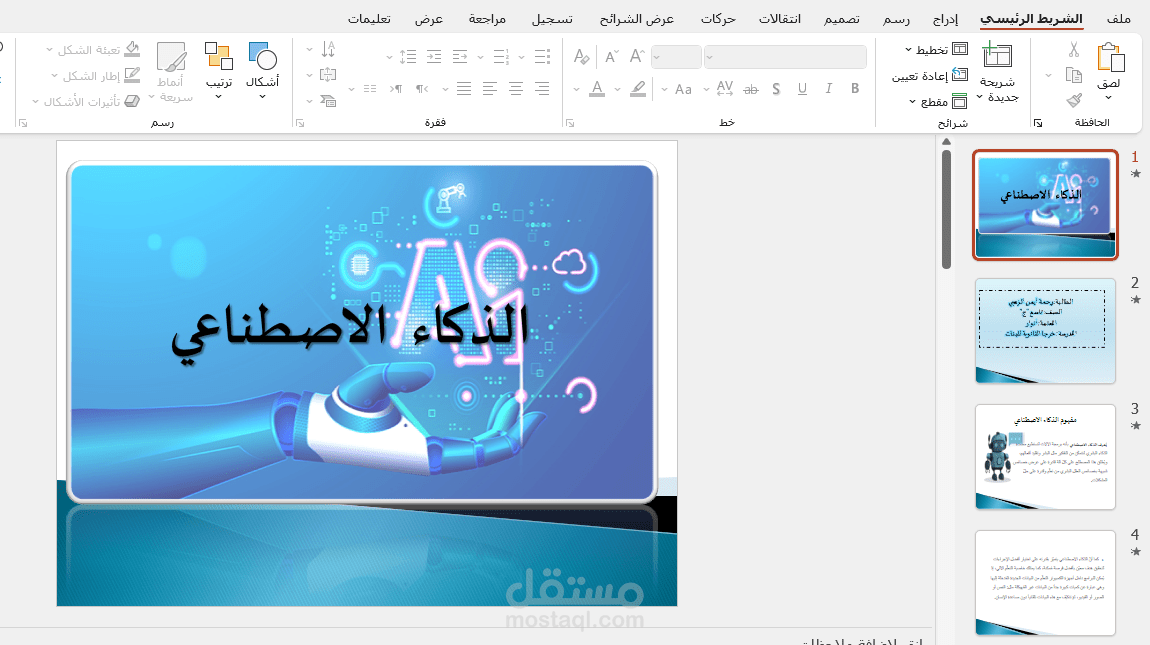Switch to the Review (مراجعة) tab

click(488, 18)
